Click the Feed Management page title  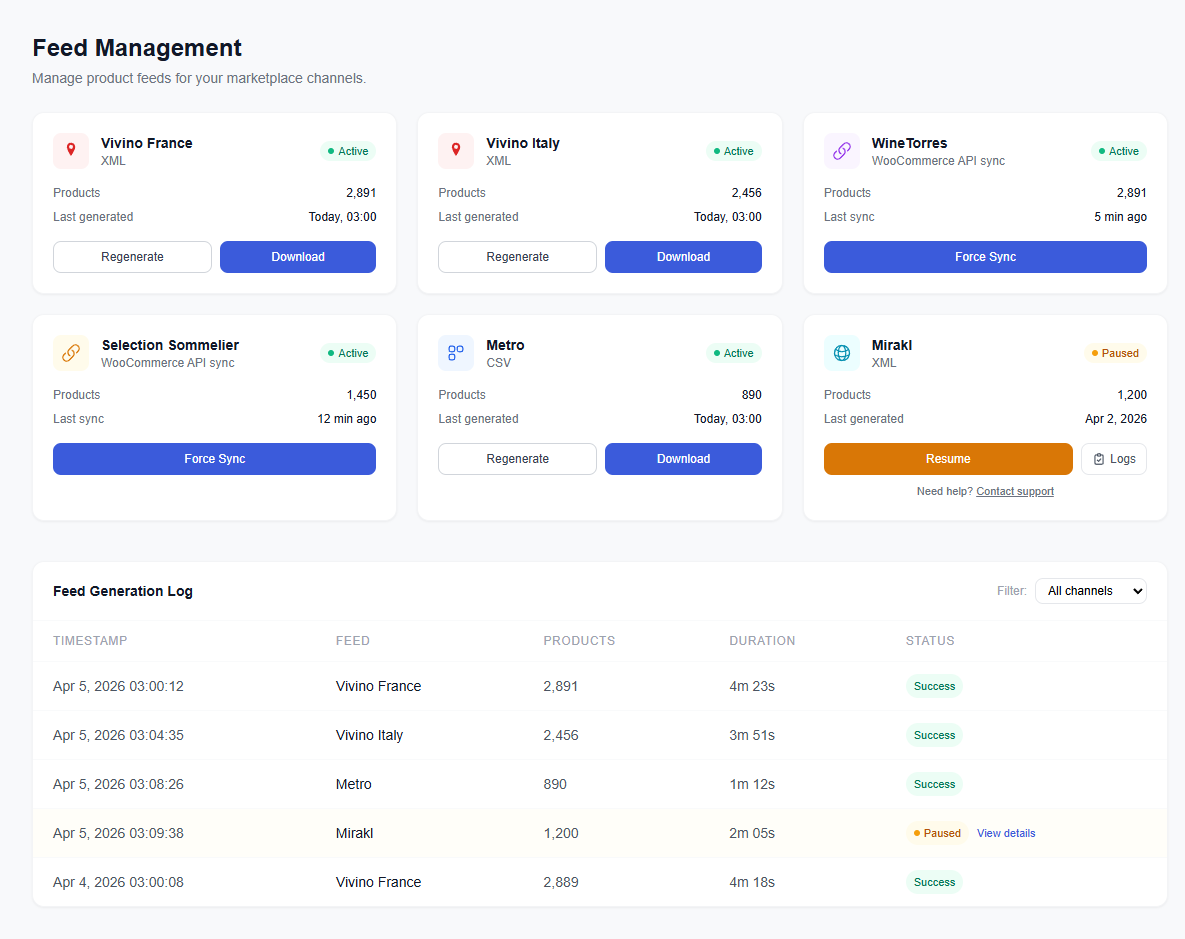137,48
